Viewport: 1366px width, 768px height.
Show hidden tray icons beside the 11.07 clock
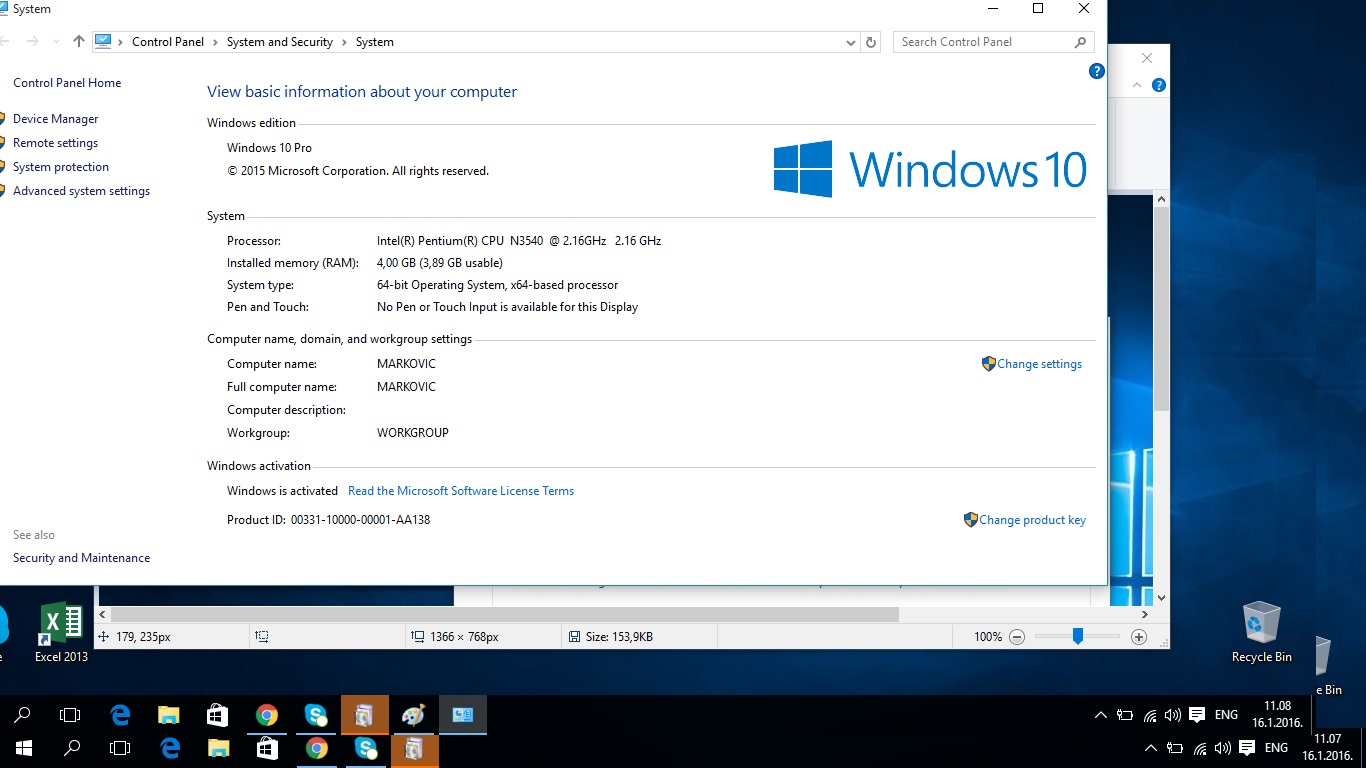point(1151,748)
